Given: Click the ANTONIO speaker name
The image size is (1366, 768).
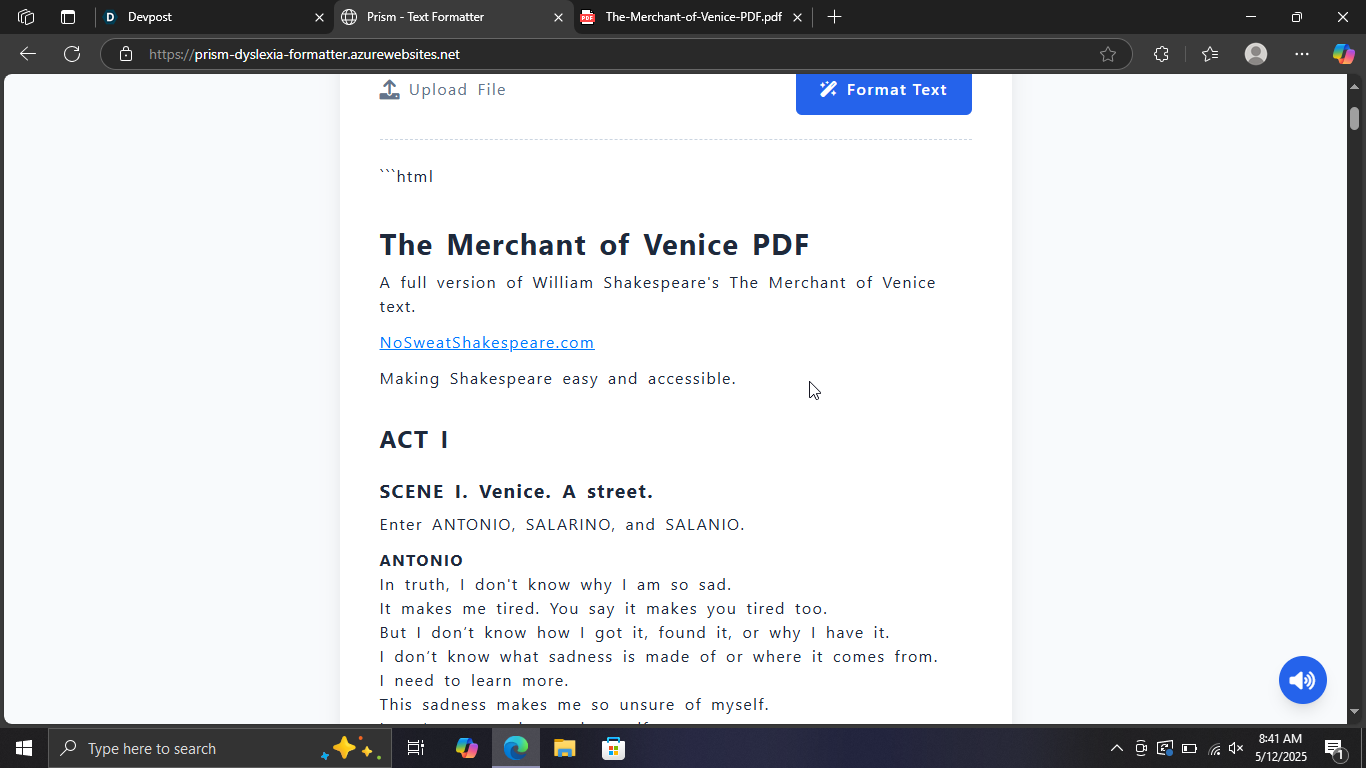Looking at the screenshot, I should coord(421,561).
